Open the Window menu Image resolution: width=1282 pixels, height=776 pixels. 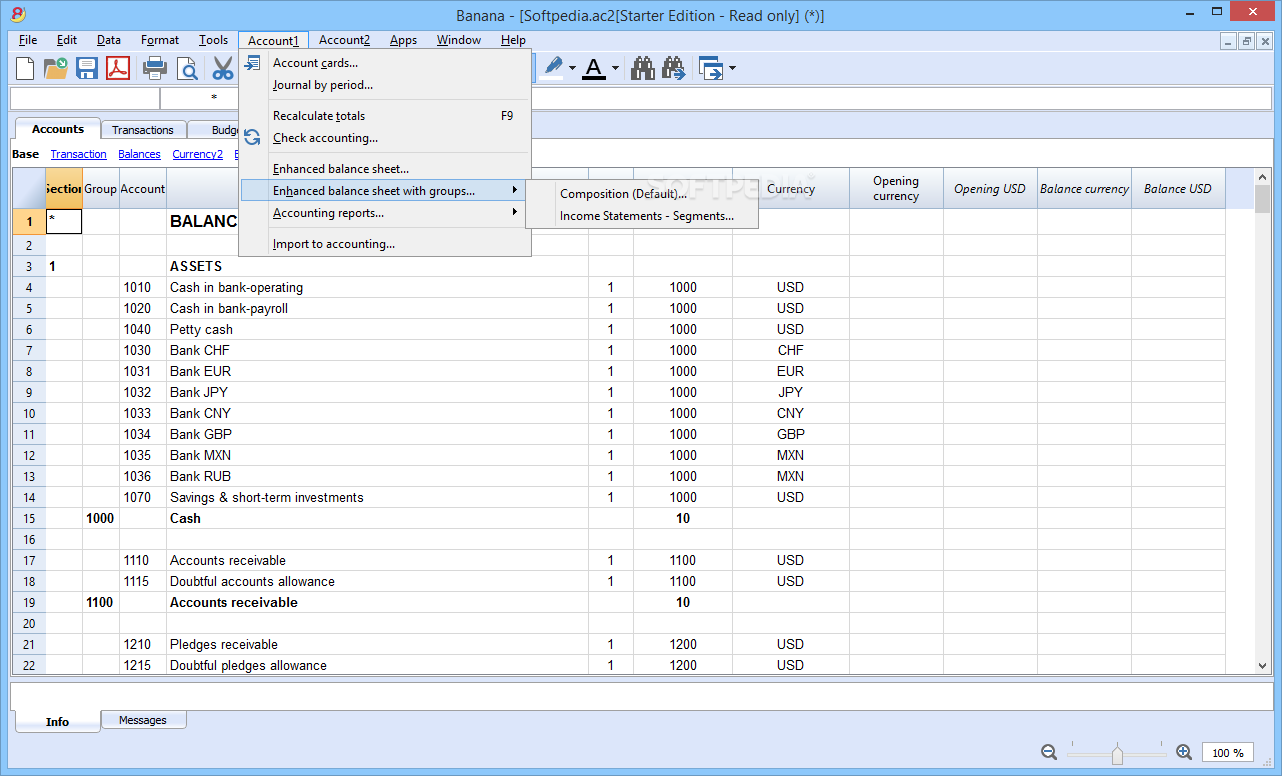coord(459,40)
